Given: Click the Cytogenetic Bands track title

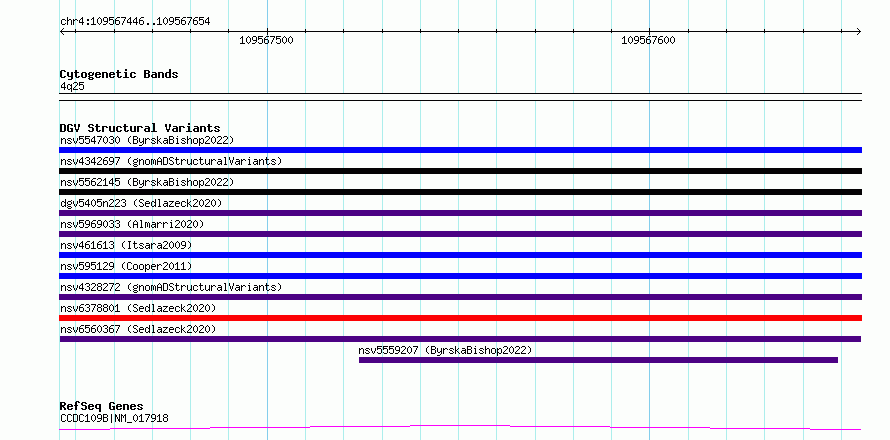Looking at the screenshot, I should [x=119, y=74].
